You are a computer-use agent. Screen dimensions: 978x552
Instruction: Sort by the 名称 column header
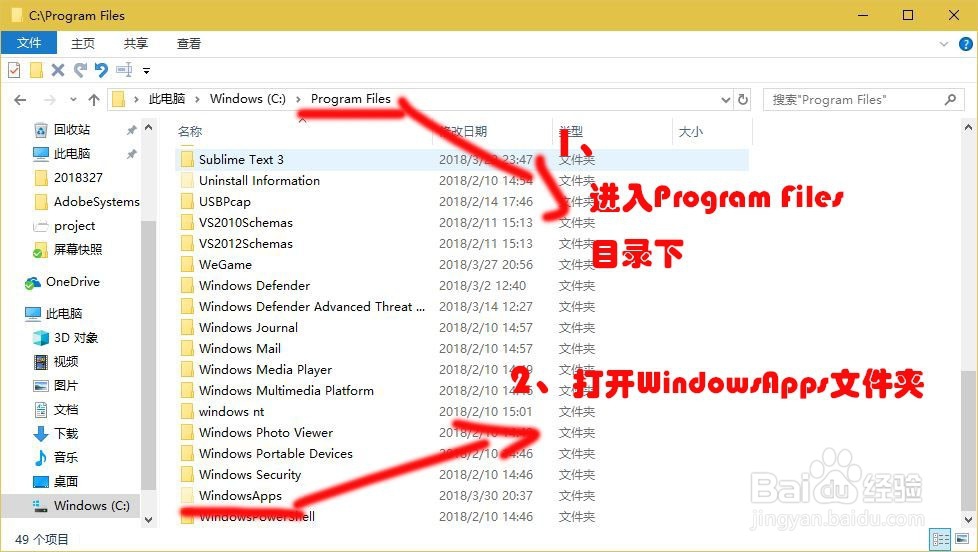point(190,131)
